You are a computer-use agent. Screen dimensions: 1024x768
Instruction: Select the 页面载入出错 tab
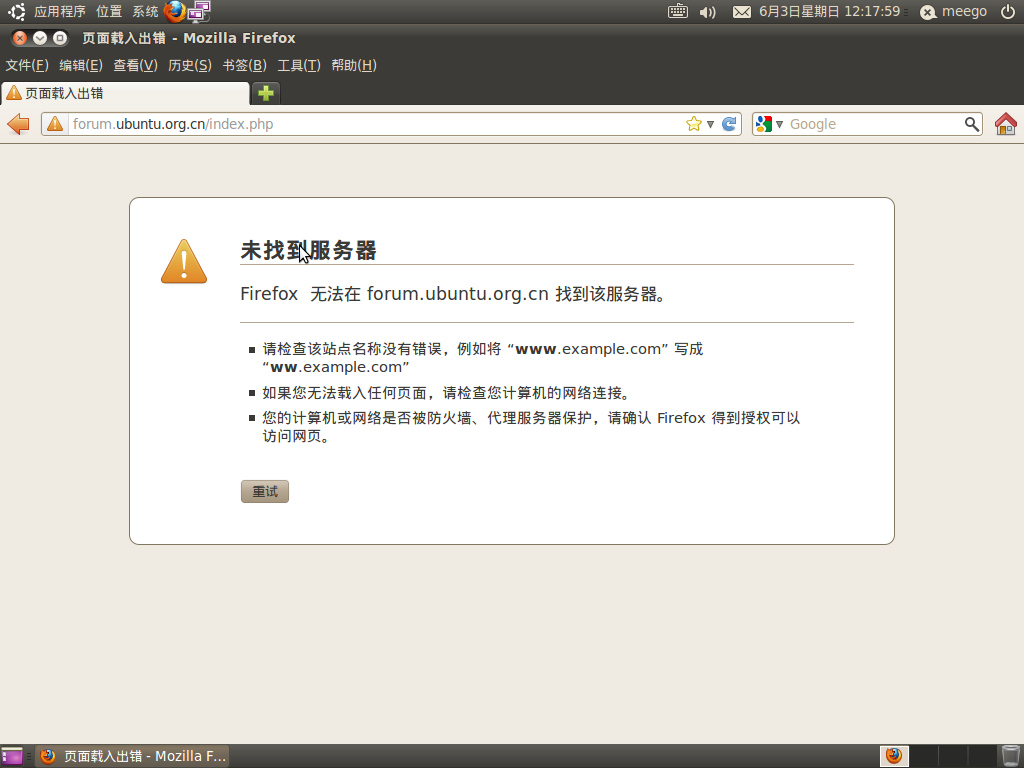[125, 93]
